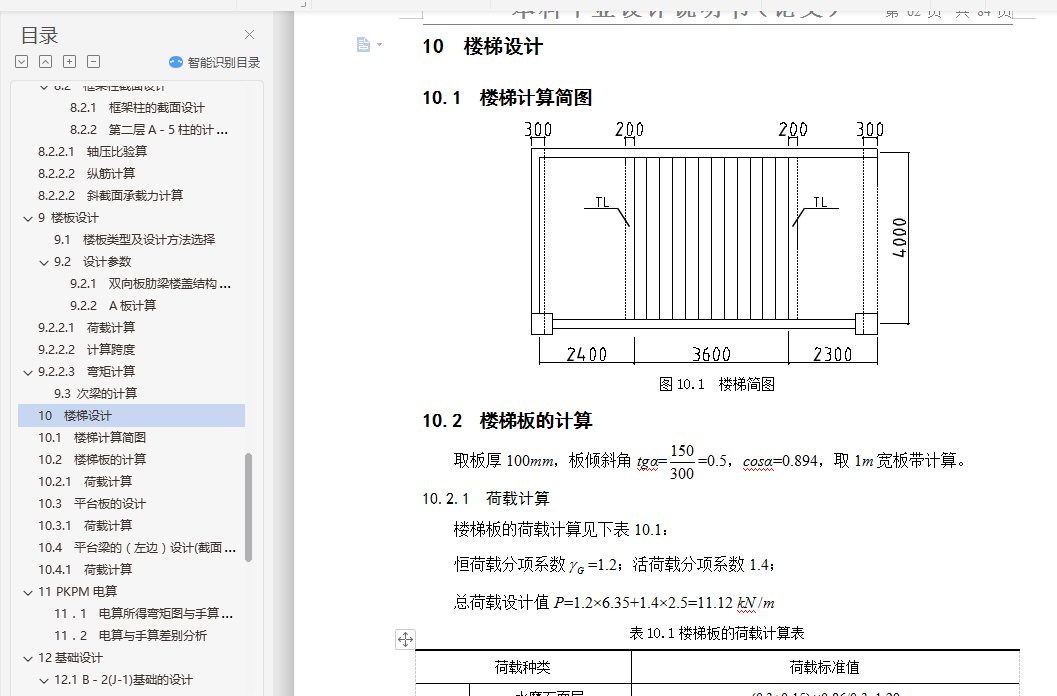Collapse the 9.2 设计参数 node
Viewport: 1057px width, 696px height.
point(44,262)
